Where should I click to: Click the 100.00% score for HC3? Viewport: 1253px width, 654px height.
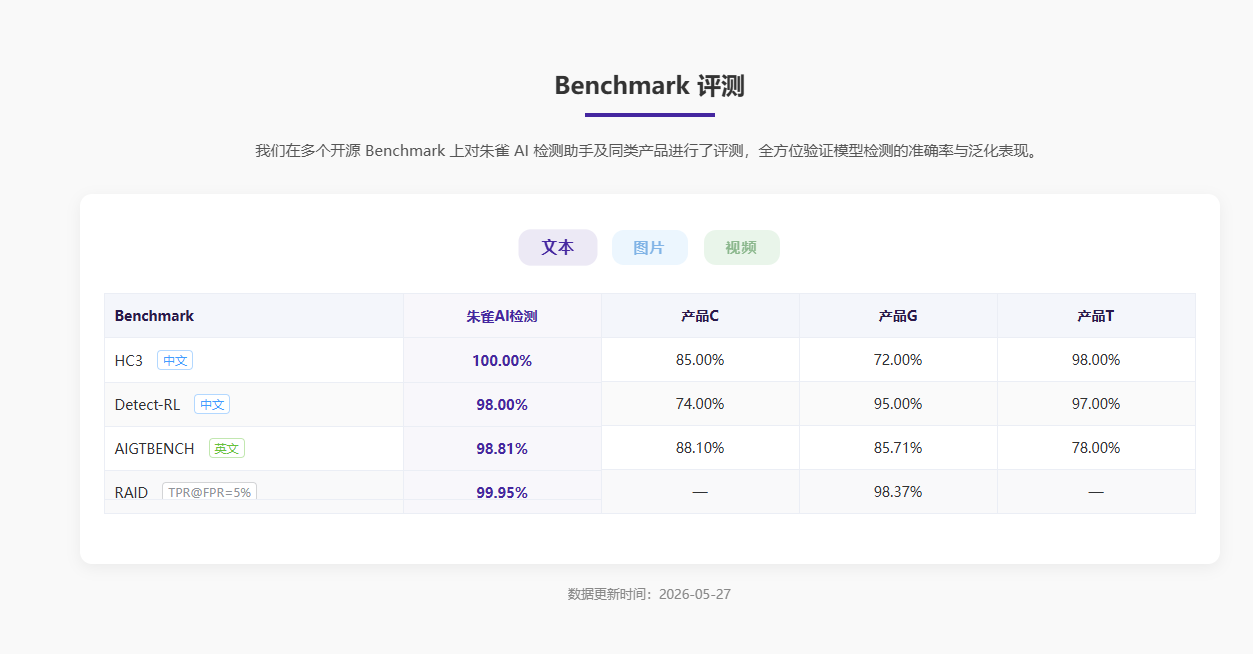[x=502, y=361]
